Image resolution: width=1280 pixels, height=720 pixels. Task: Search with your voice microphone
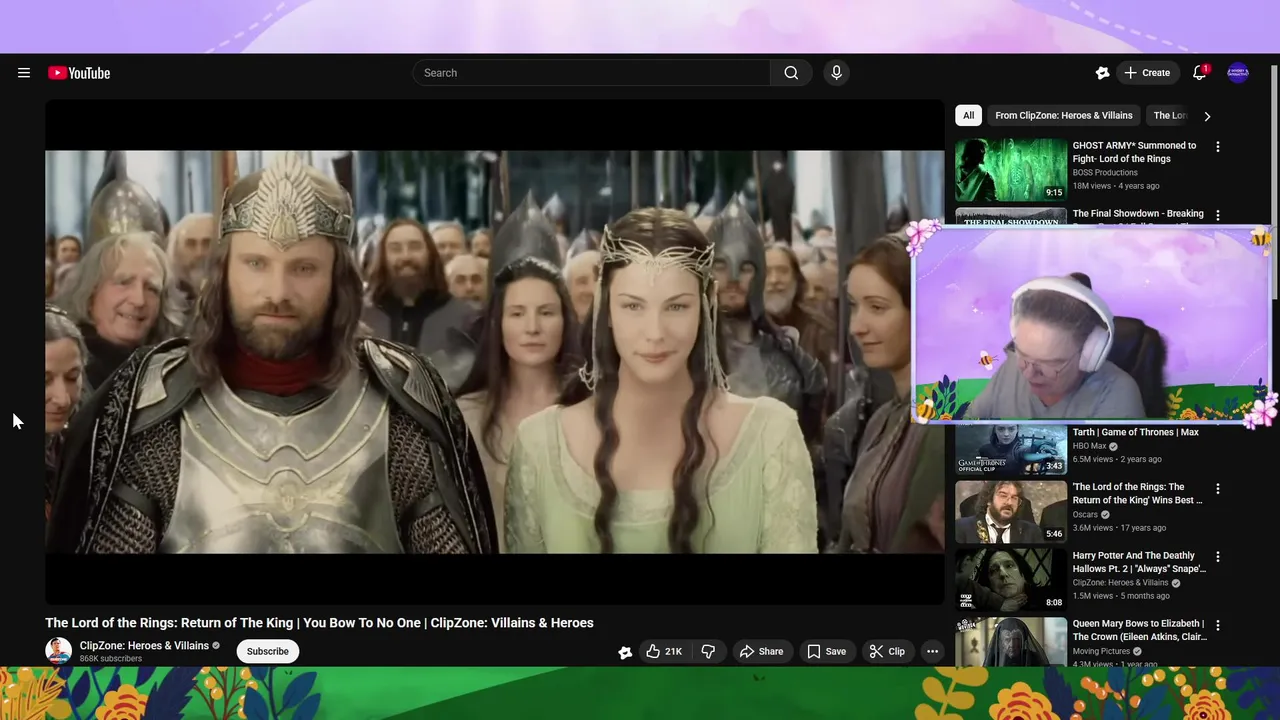(836, 73)
